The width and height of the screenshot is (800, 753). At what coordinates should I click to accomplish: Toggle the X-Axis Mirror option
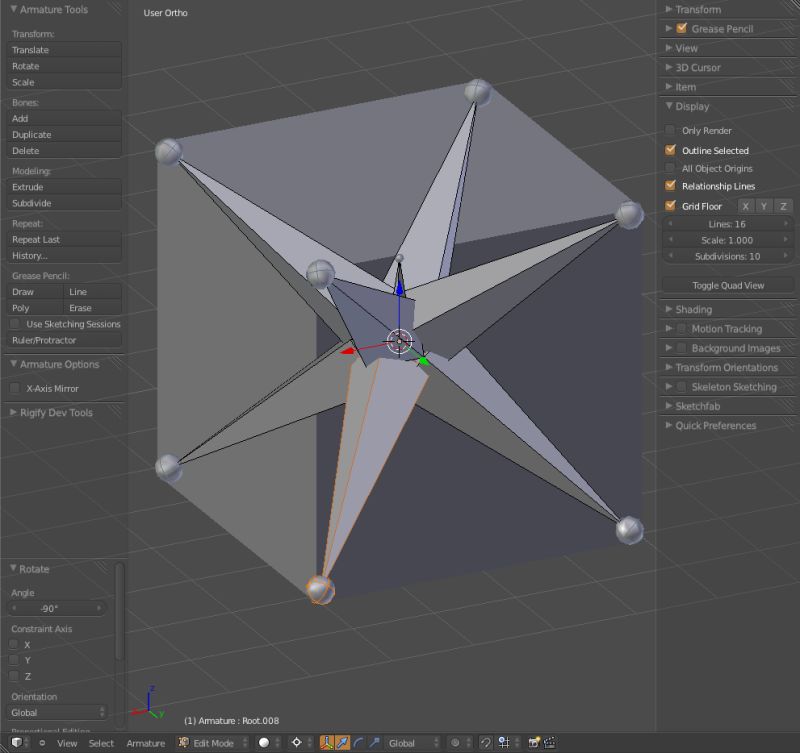coord(15,388)
